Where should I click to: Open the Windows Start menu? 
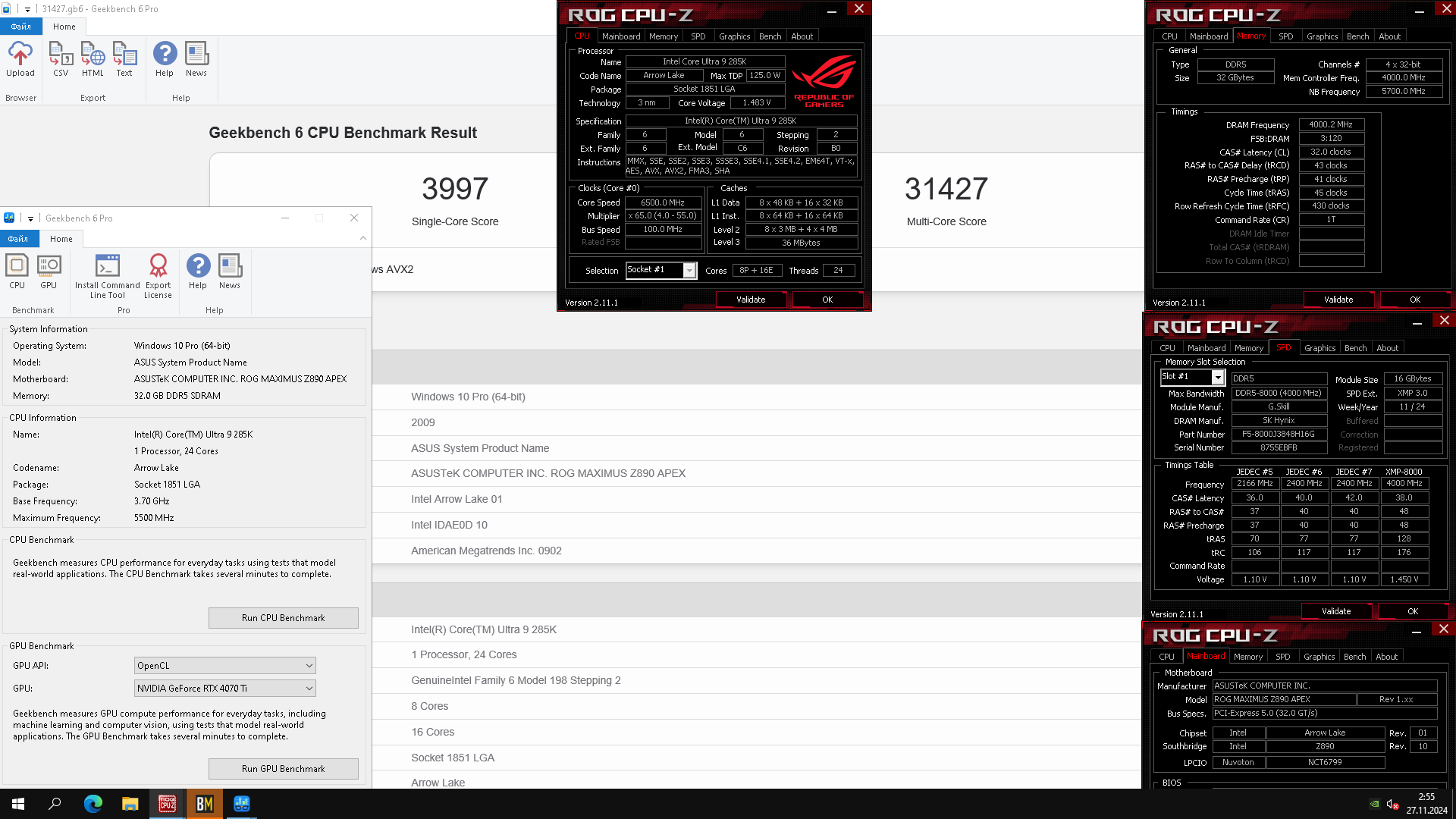18,804
